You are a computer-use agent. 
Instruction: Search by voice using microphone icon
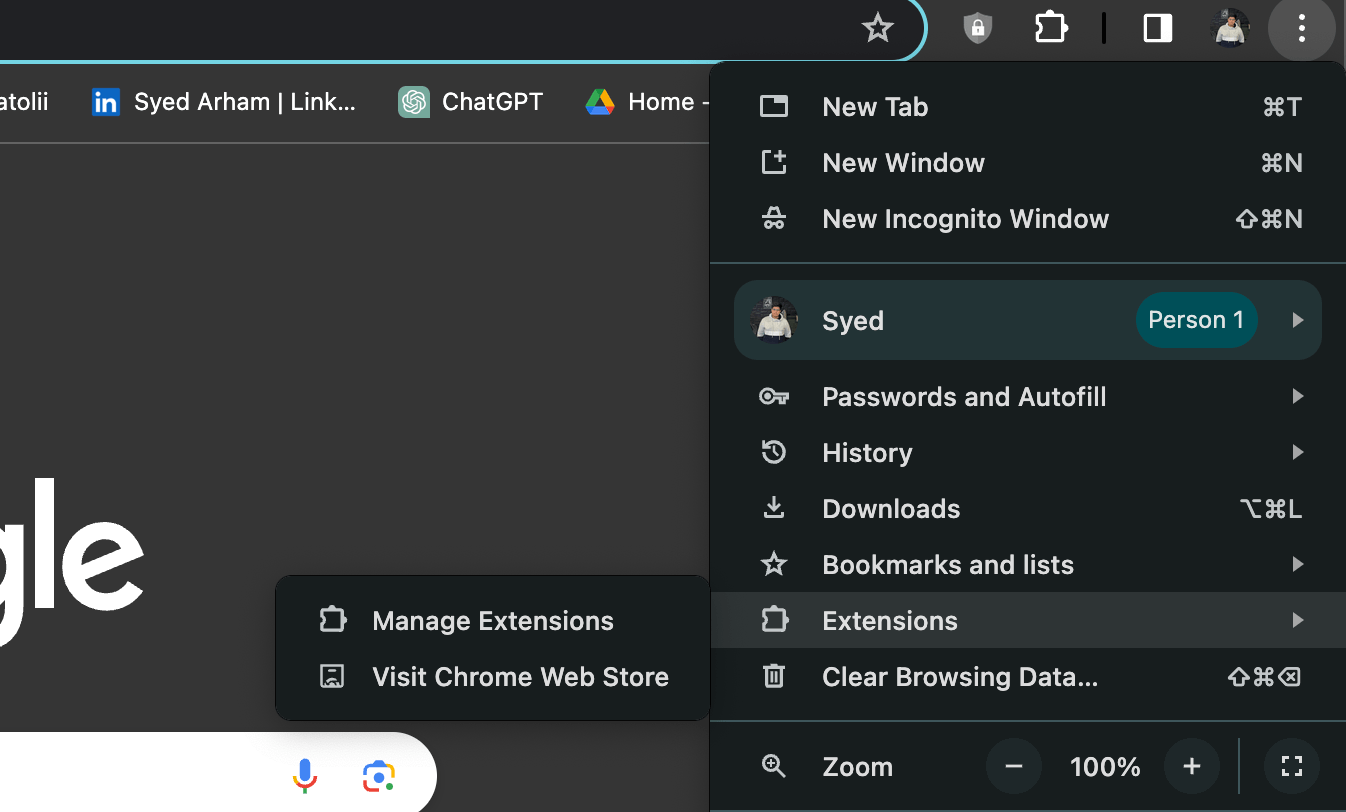pos(305,775)
